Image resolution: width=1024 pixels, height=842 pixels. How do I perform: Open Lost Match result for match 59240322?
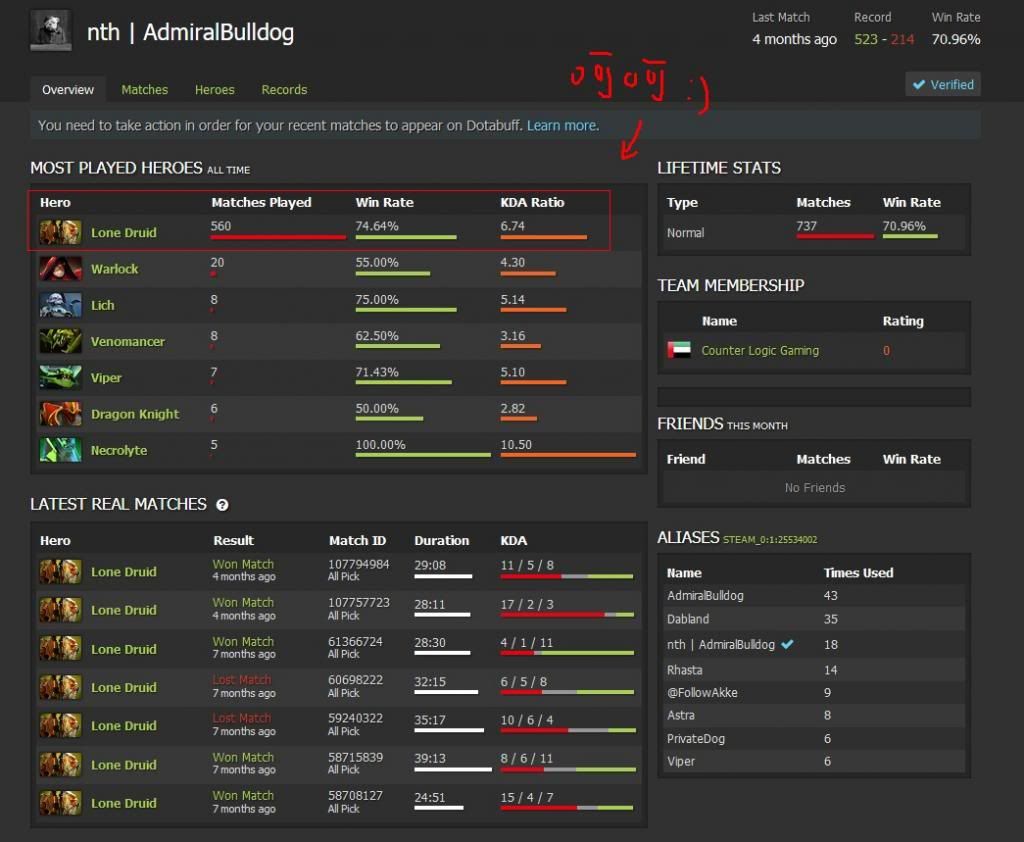(241, 718)
